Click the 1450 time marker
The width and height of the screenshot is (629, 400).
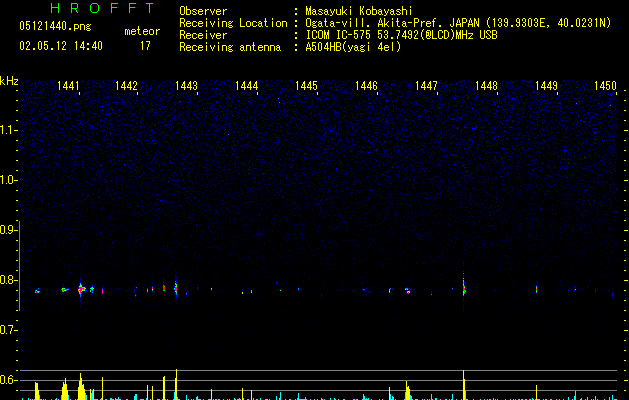tap(605, 85)
